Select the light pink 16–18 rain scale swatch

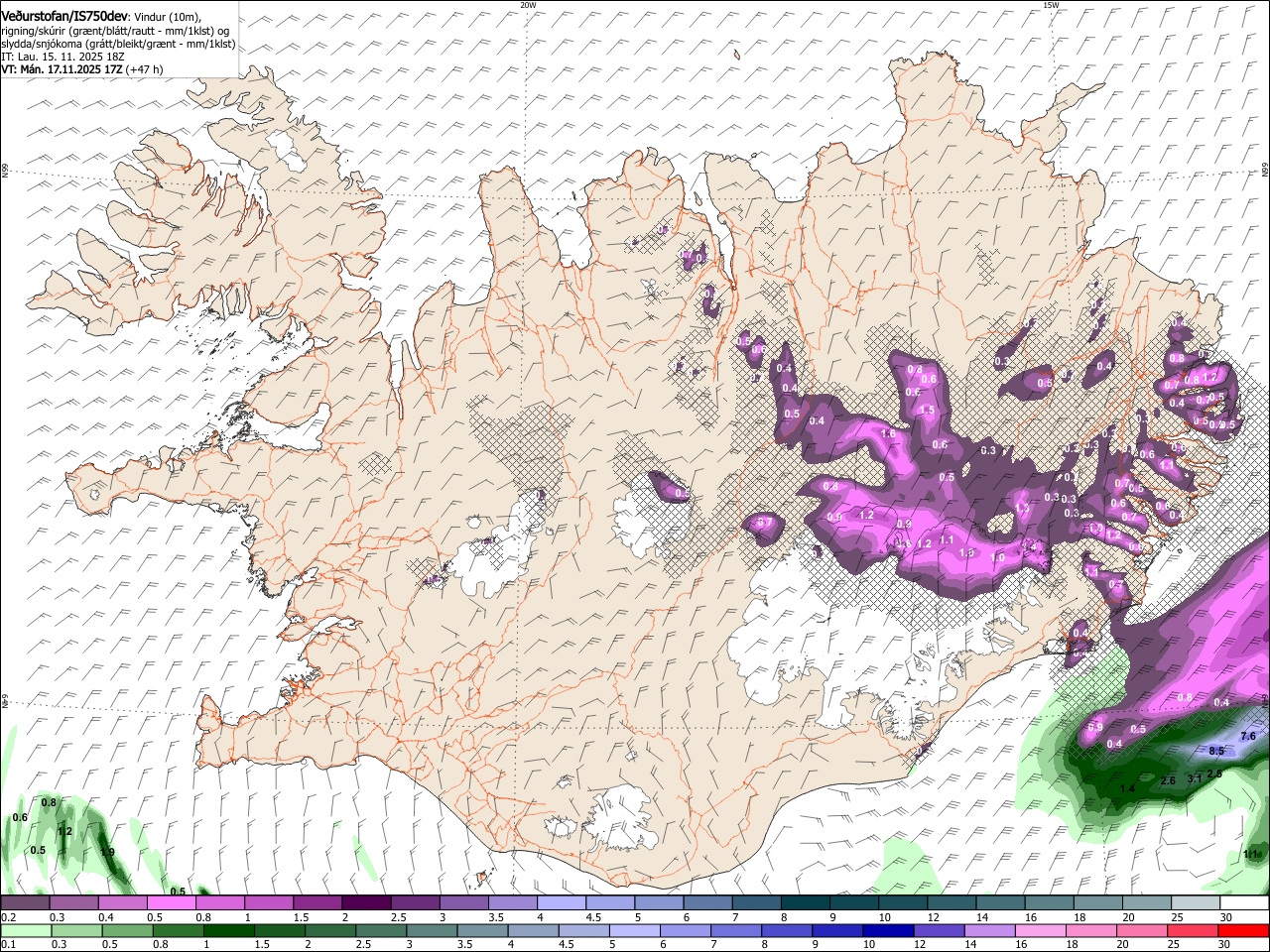click(1040, 930)
